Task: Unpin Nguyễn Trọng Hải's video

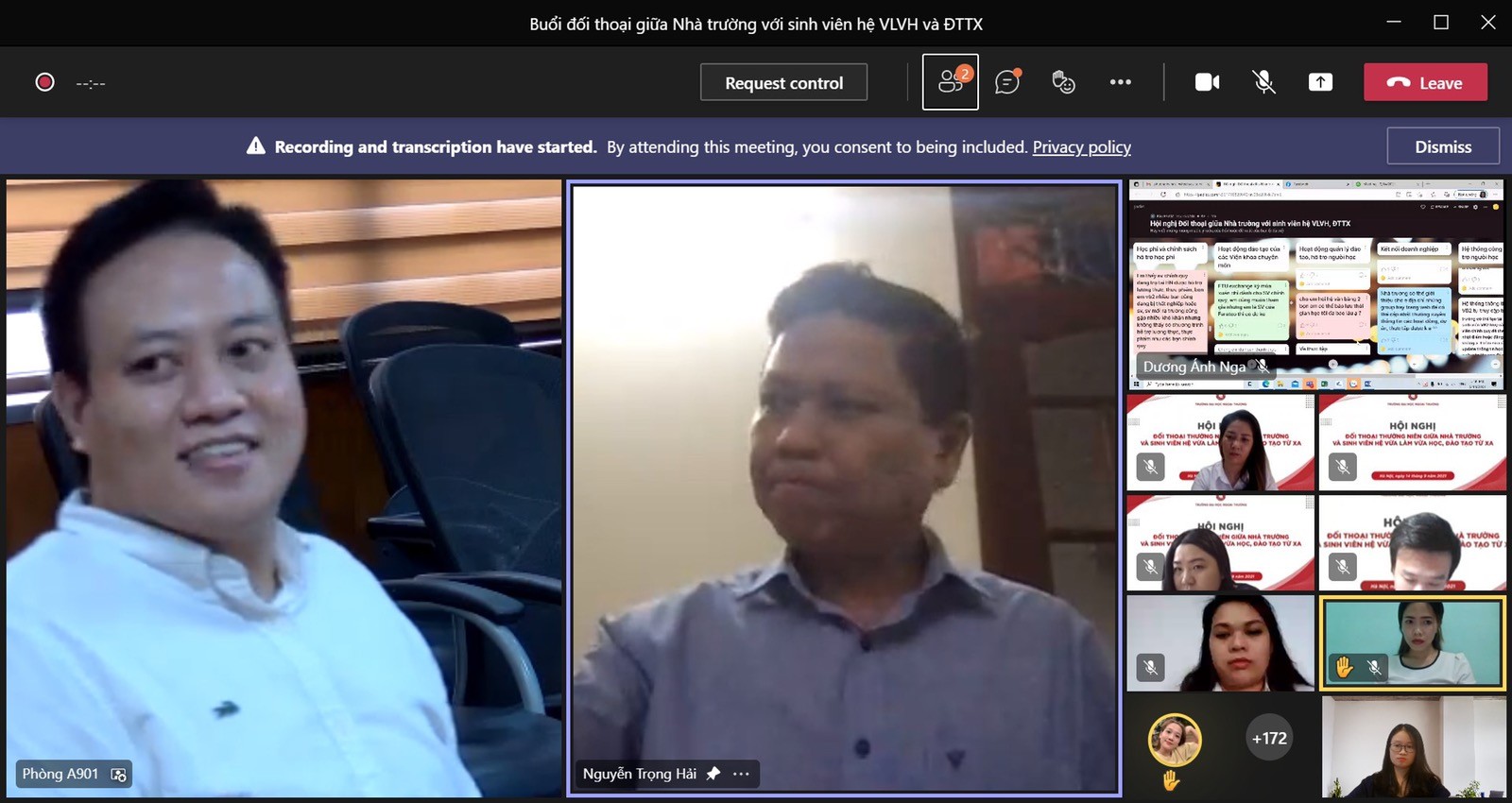Action: pyautogui.click(x=713, y=774)
